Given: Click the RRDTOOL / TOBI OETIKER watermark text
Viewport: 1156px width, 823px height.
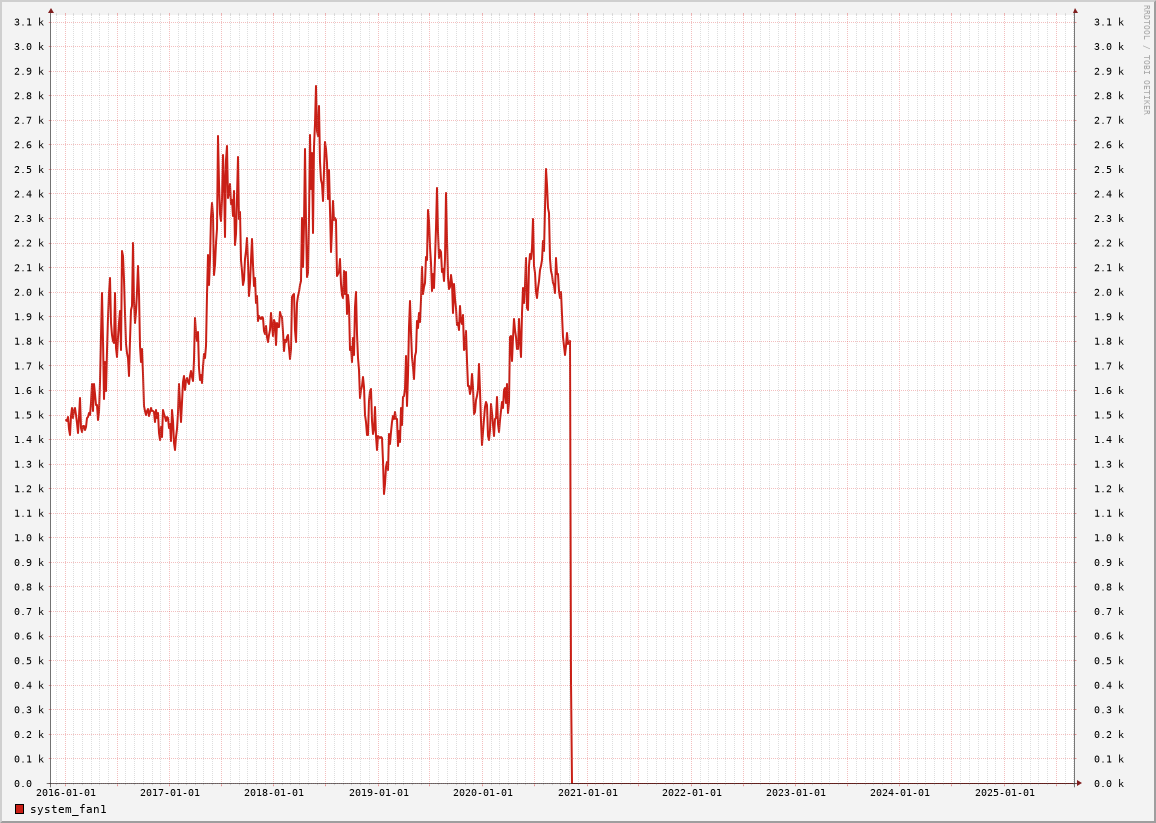Looking at the screenshot, I should [x=1147, y=60].
